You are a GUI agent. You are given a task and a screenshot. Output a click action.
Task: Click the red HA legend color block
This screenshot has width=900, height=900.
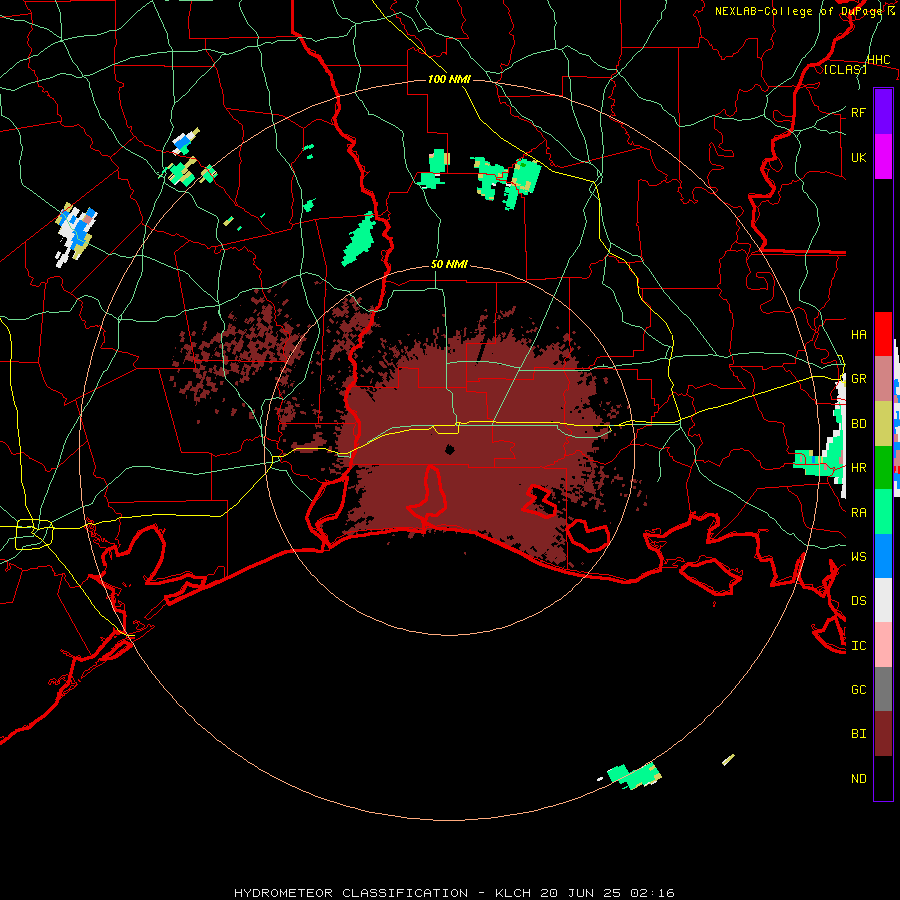click(883, 334)
